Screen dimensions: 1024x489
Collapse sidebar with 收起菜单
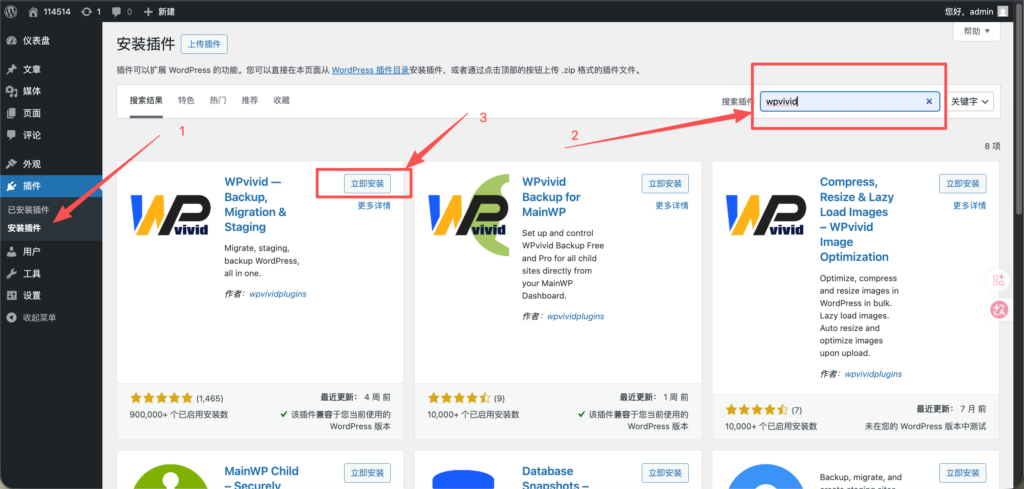coord(31,317)
